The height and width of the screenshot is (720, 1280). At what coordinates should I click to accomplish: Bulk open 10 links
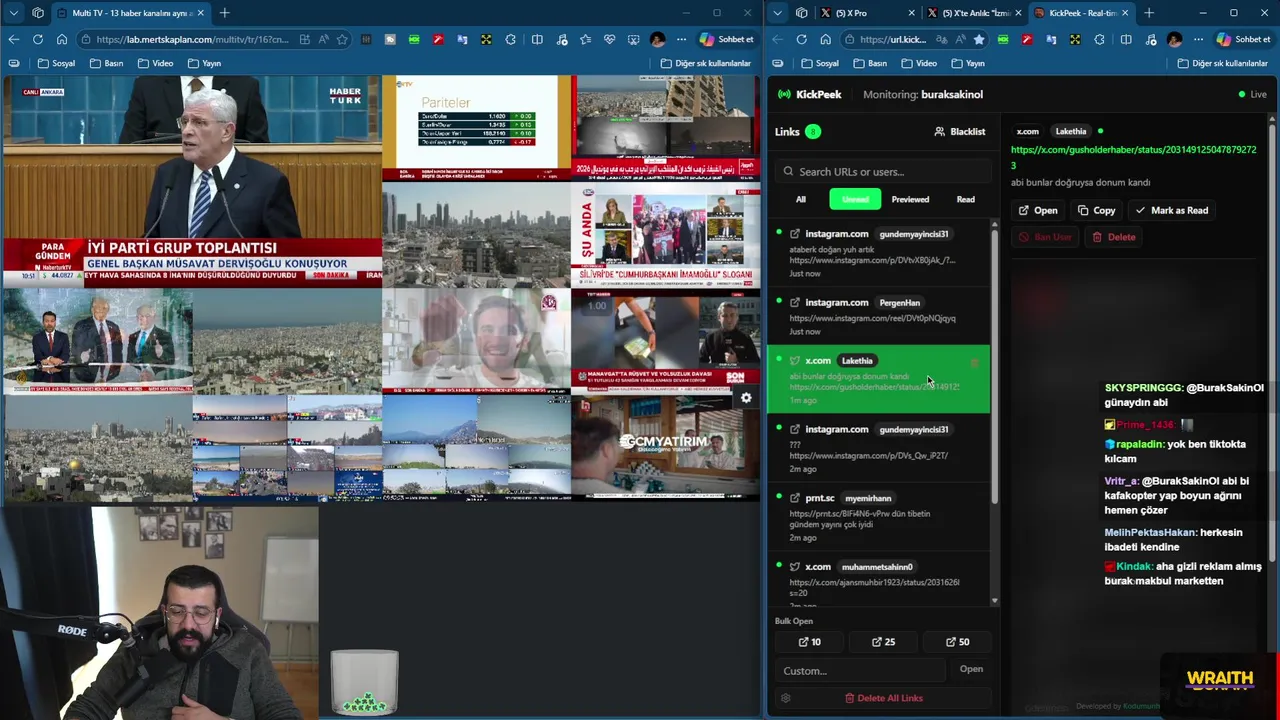(x=810, y=642)
